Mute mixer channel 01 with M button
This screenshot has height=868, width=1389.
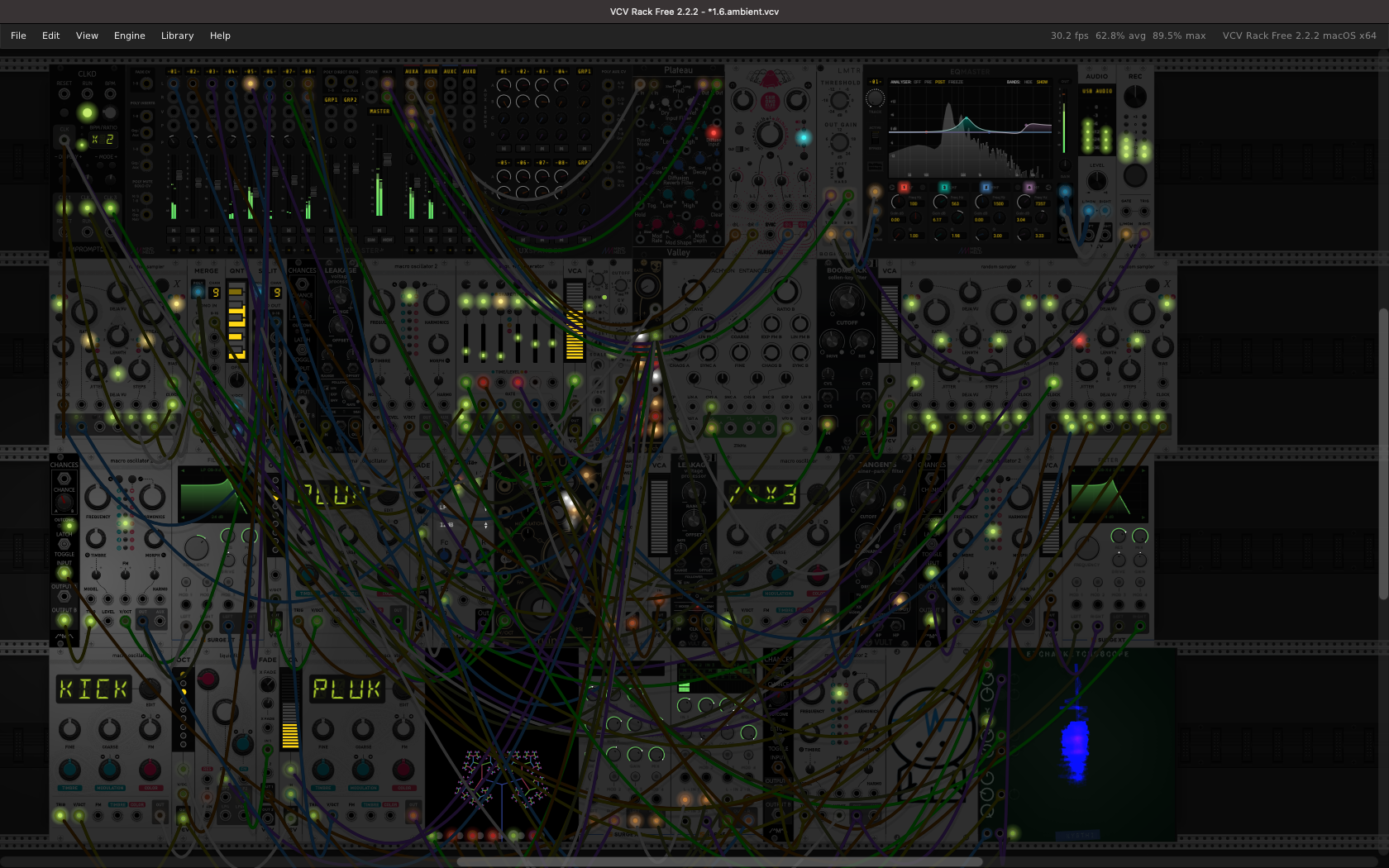click(174, 230)
